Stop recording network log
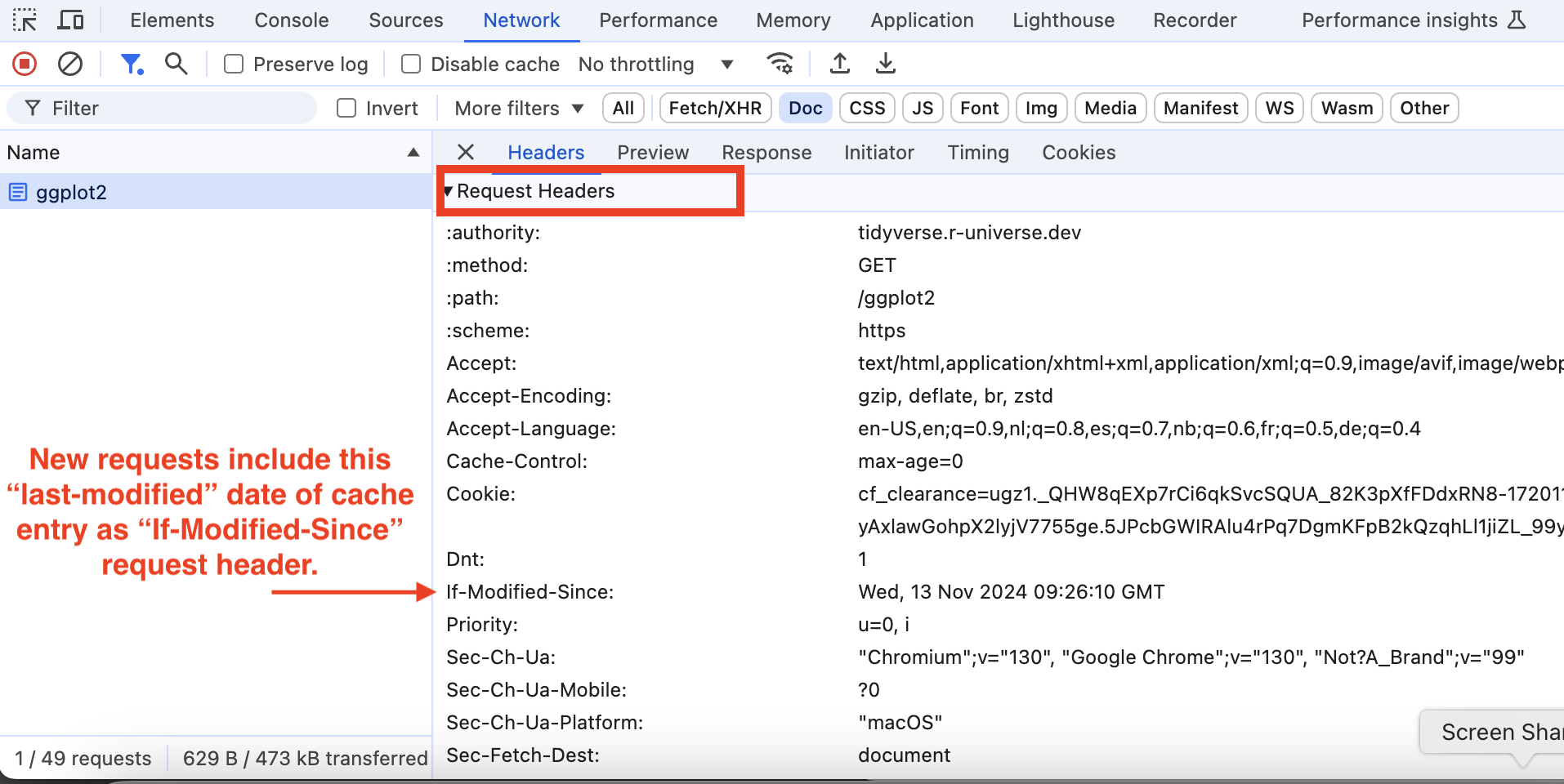 point(25,64)
